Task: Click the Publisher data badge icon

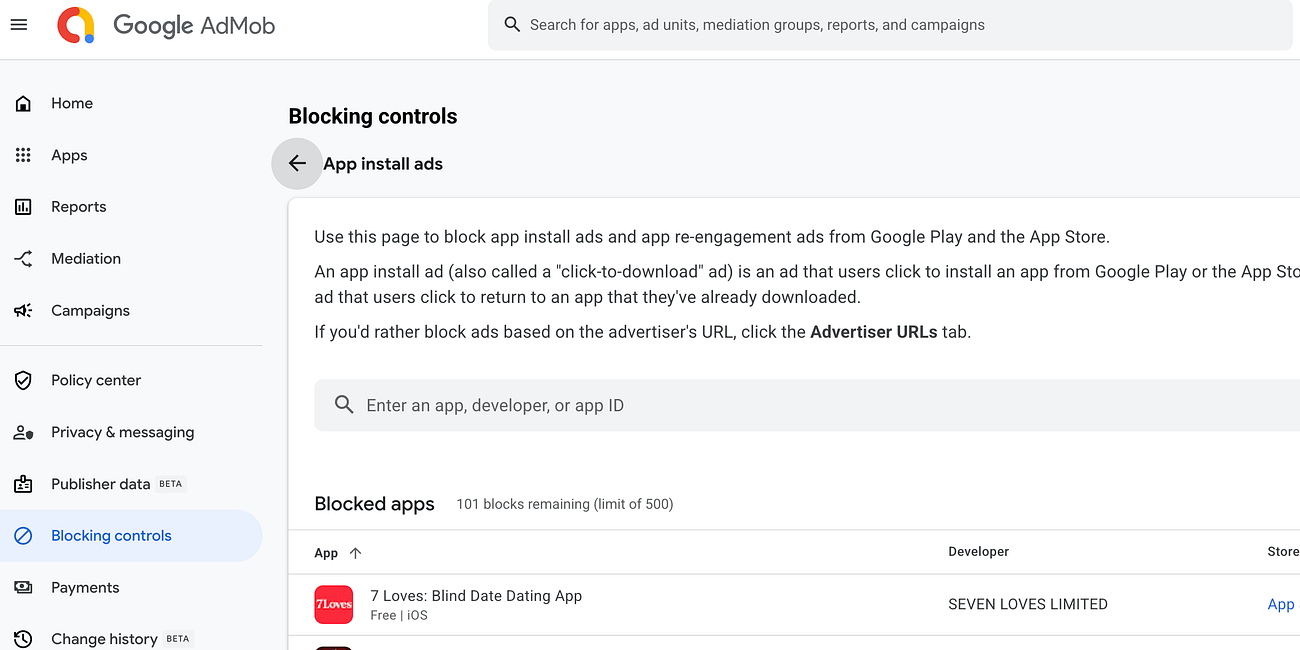Action: (x=23, y=484)
